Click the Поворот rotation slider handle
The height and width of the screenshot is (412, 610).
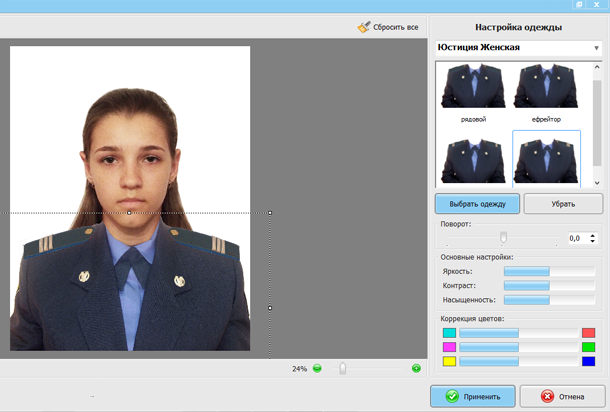pyautogui.click(x=503, y=237)
